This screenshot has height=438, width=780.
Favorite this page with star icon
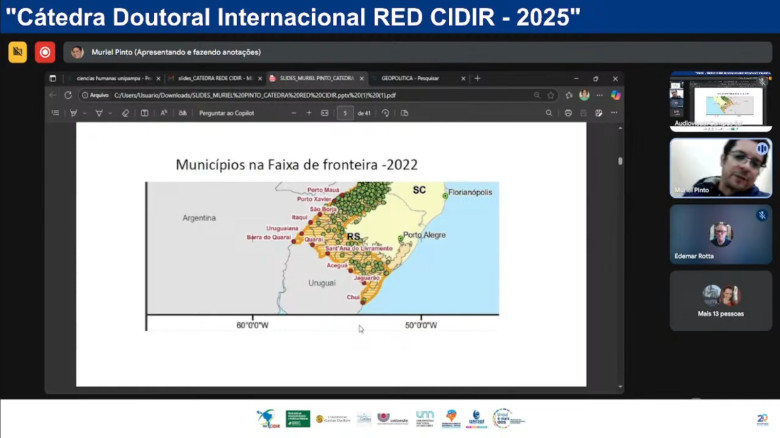coord(551,95)
